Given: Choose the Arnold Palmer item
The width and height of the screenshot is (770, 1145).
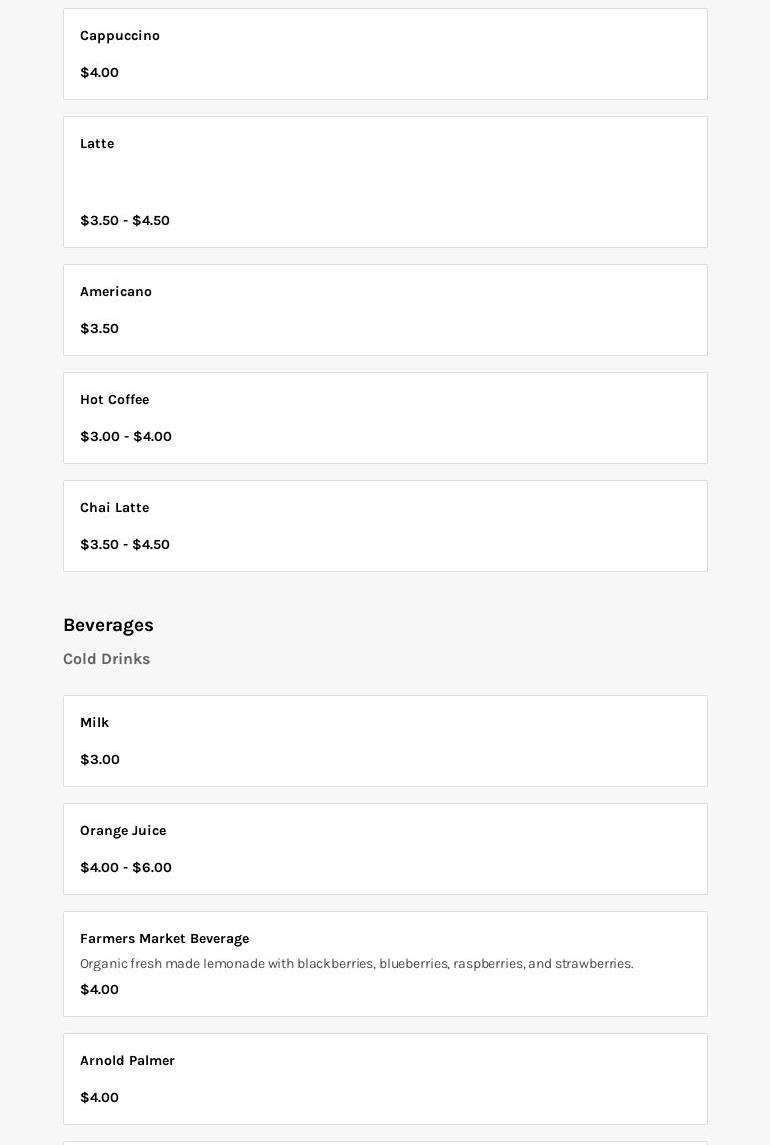Looking at the screenshot, I should [127, 1061].
